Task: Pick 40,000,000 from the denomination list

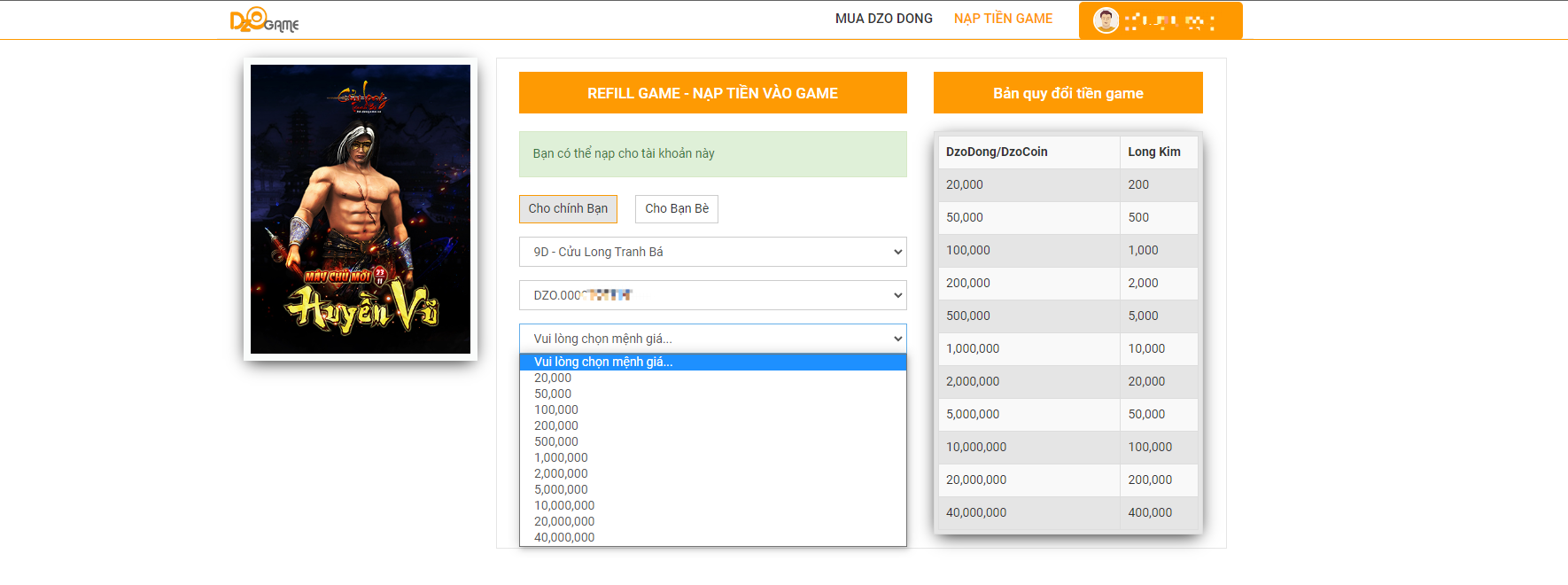Action: tap(713, 537)
